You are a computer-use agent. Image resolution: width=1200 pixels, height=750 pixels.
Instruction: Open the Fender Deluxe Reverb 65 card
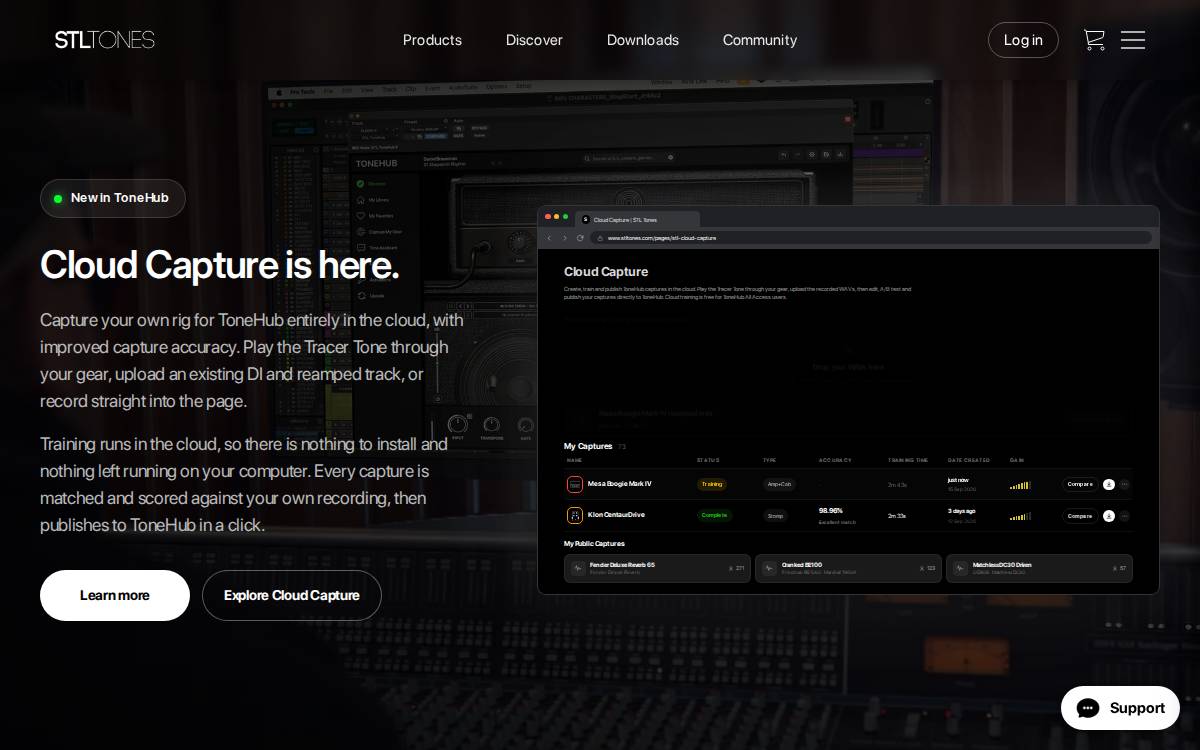pos(657,568)
